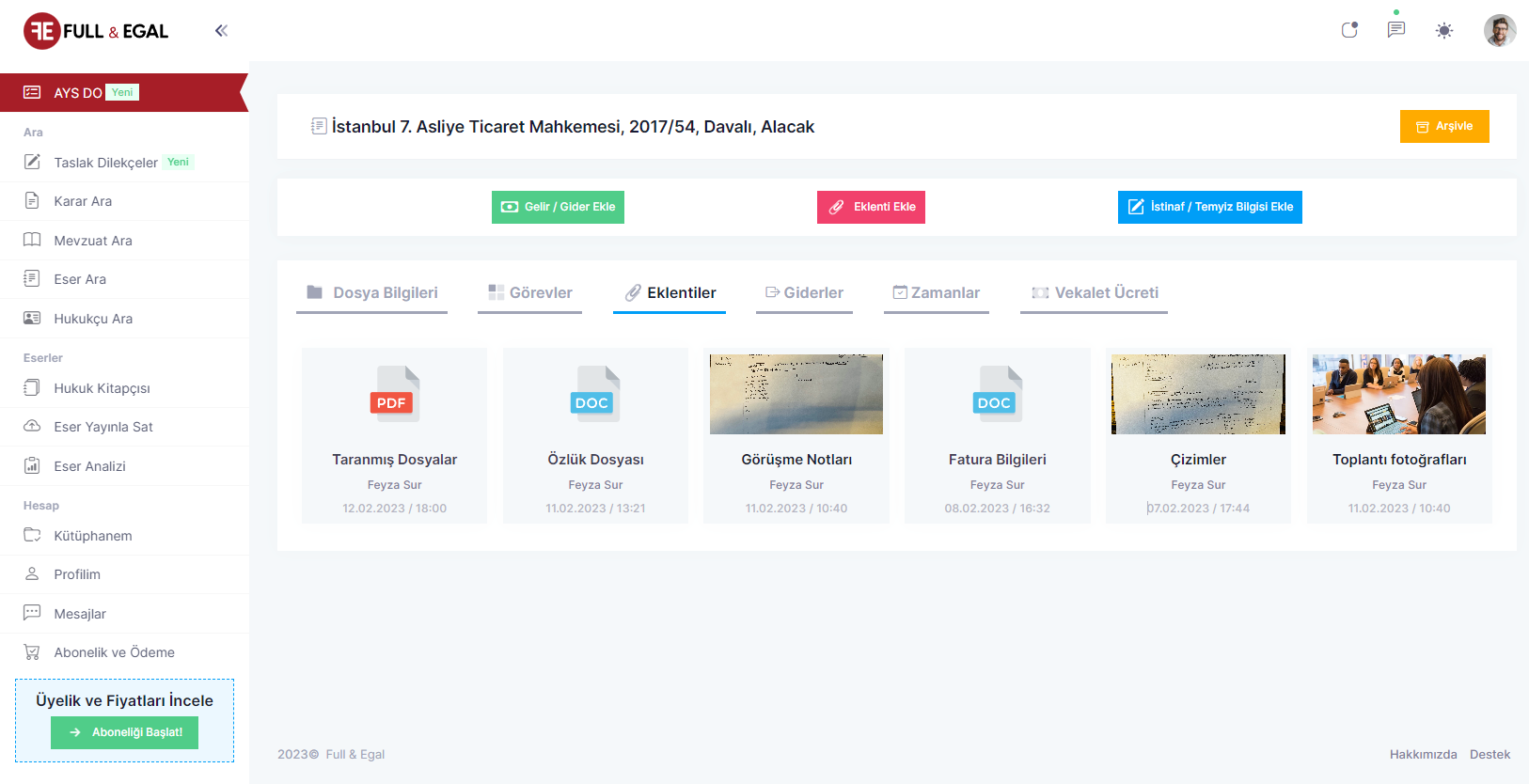Viewport: 1529px width, 784px height.
Task: Open Toplantı fotoğrafları thumbnail
Action: pyautogui.click(x=1399, y=394)
